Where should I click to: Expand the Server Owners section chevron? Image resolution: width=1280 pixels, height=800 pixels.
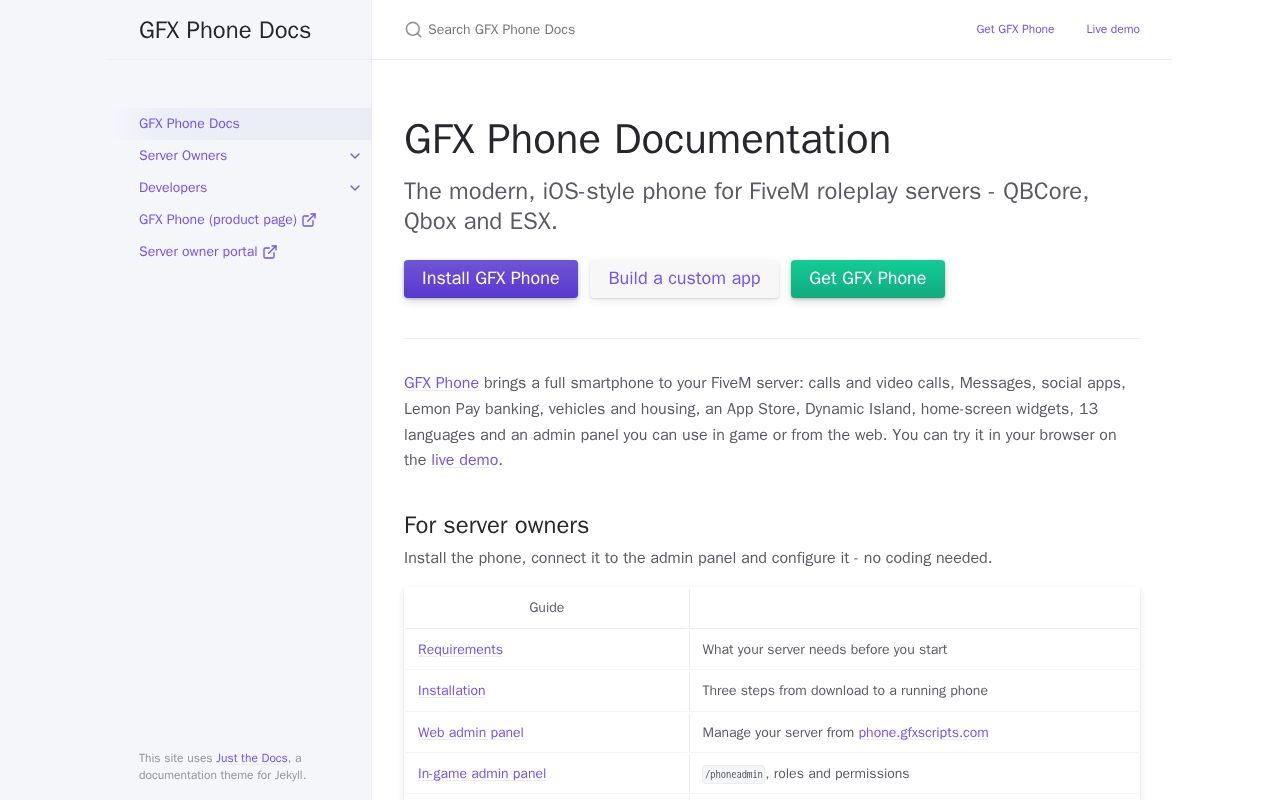(x=355, y=156)
